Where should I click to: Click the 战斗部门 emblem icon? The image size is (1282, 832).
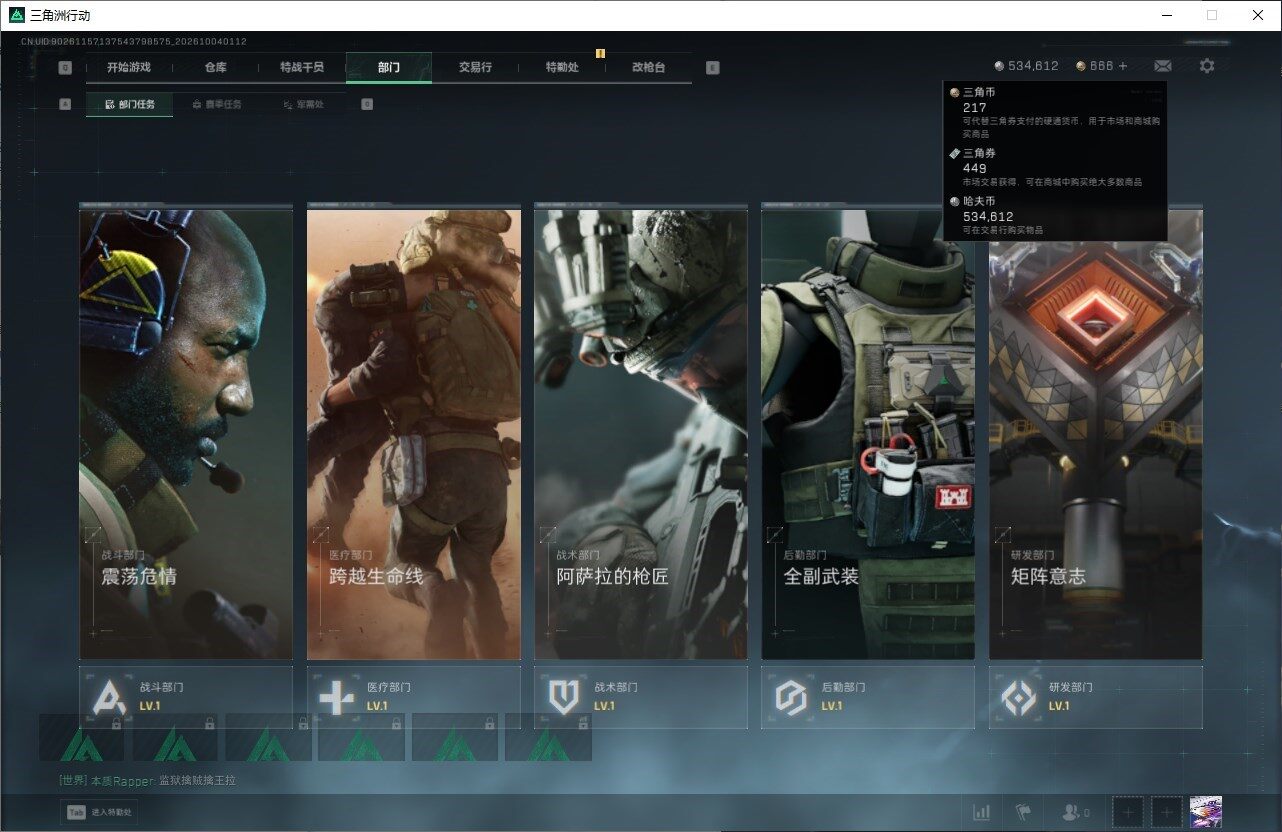109,696
